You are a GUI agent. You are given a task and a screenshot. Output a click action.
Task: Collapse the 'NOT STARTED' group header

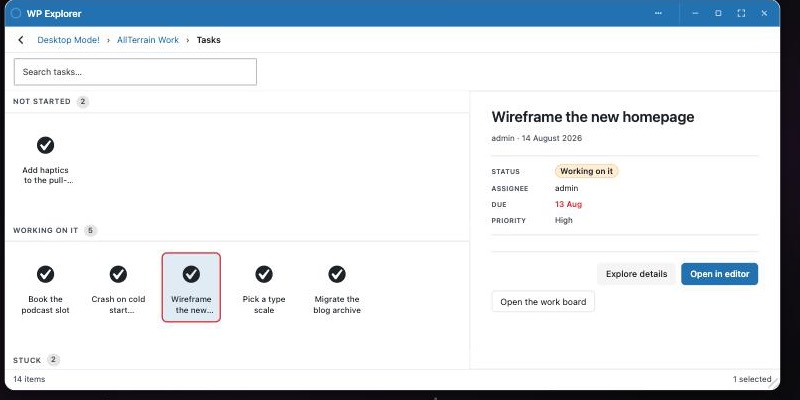(x=42, y=102)
